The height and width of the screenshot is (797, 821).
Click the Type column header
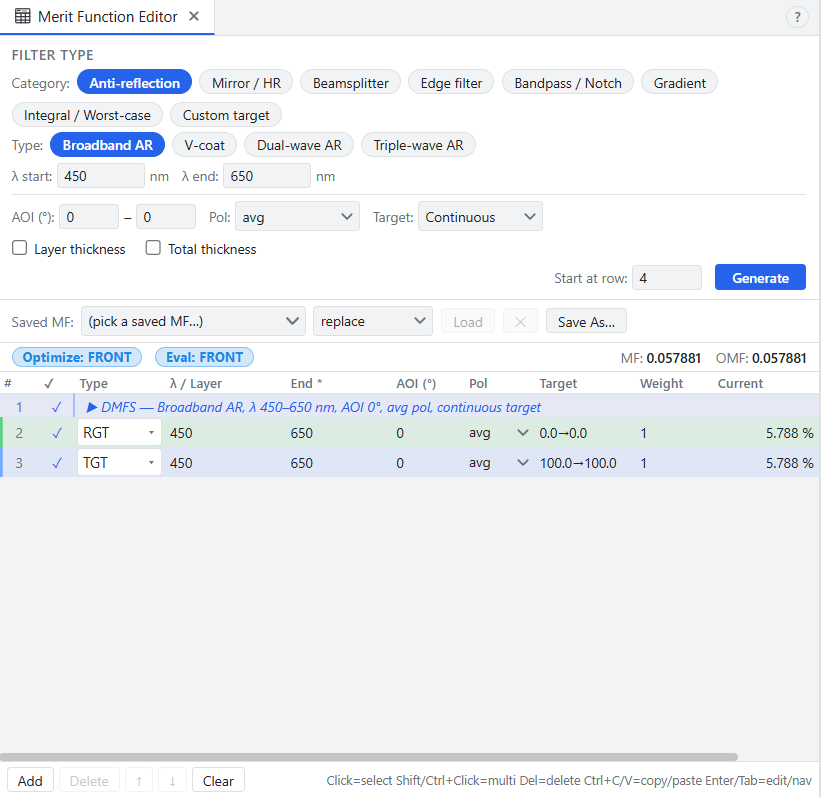(94, 383)
